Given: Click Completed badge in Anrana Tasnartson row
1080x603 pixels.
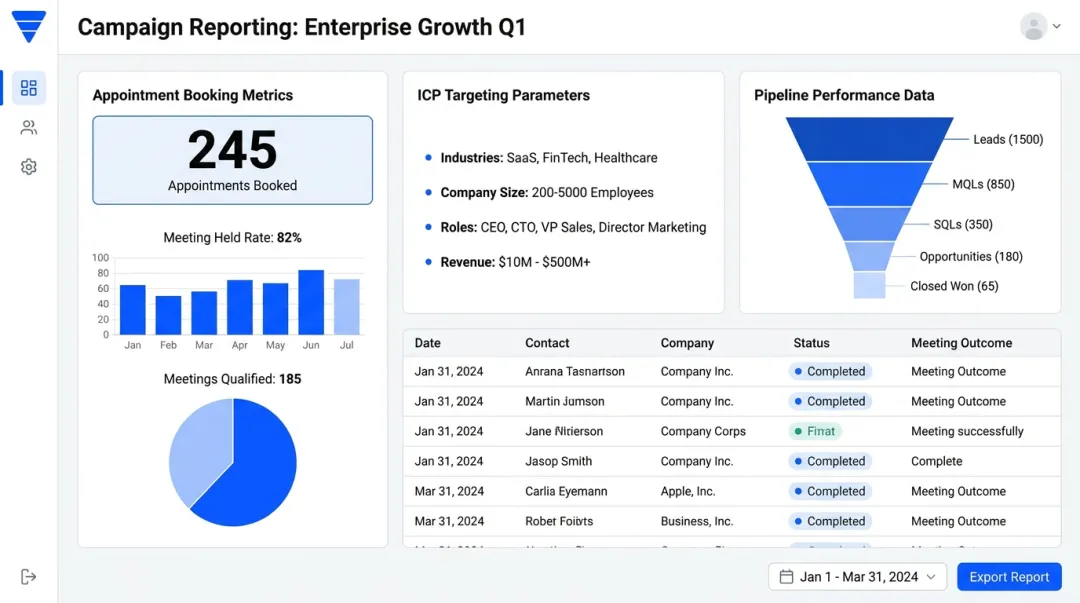Looking at the screenshot, I should 830,371.
